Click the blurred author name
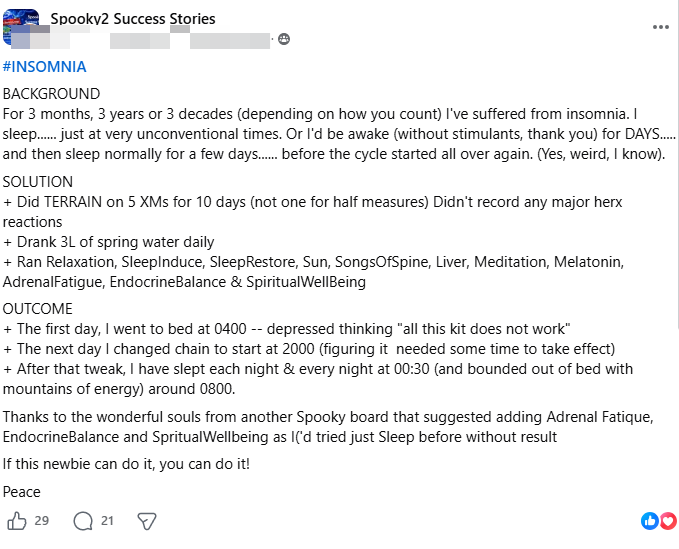 (90, 40)
